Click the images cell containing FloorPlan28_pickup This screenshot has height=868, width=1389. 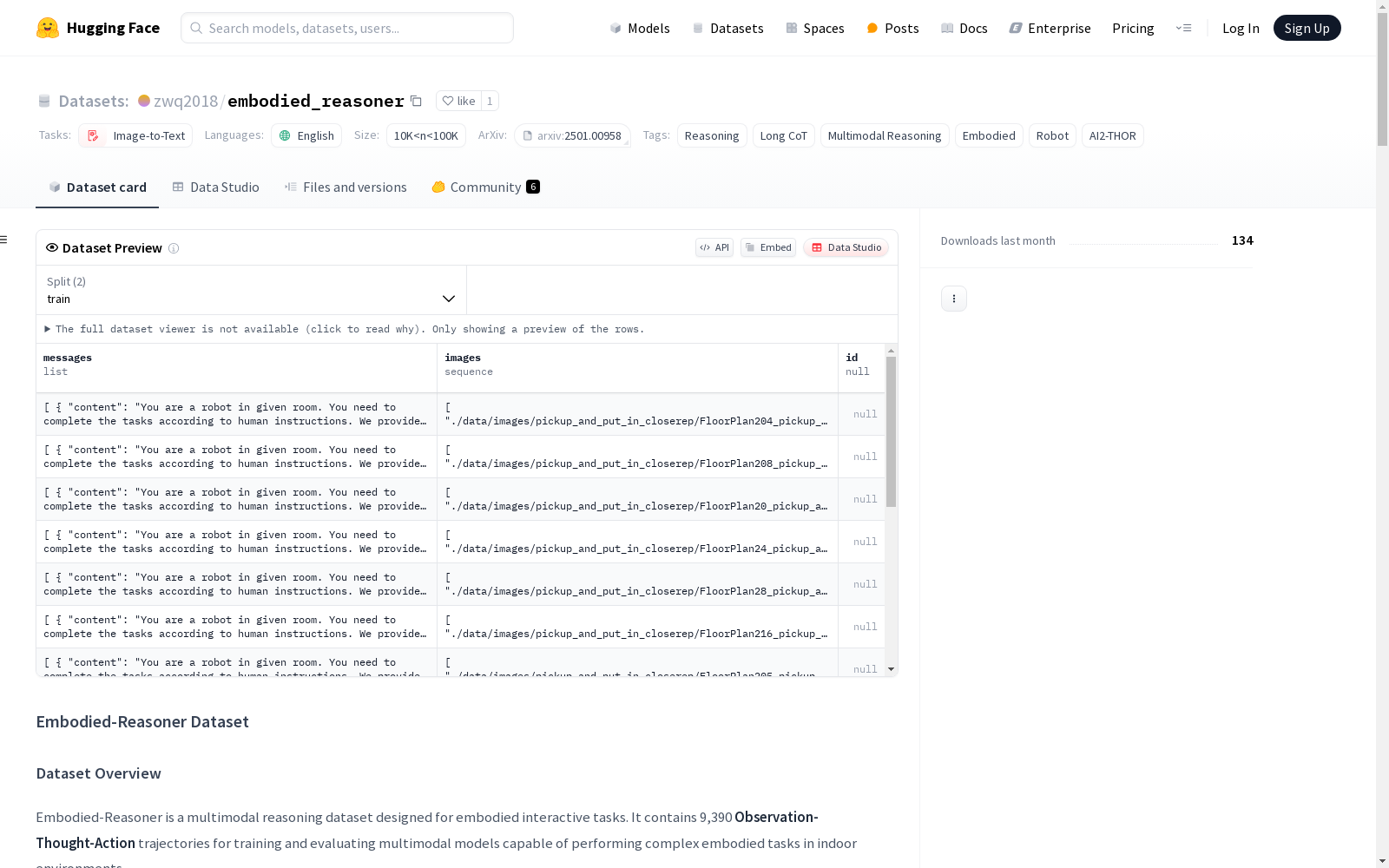point(637,584)
